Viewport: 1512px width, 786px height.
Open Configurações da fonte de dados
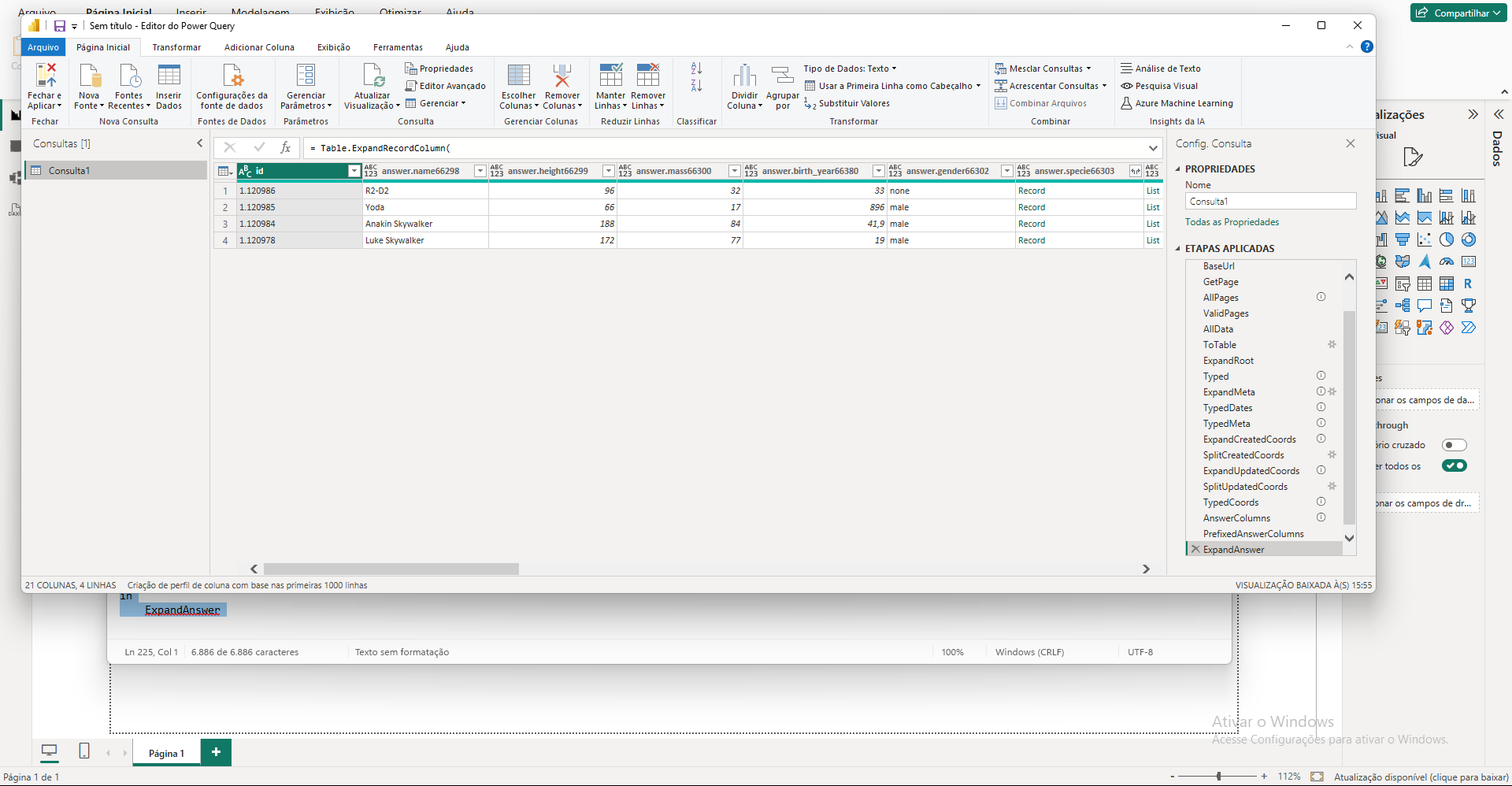[232, 76]
